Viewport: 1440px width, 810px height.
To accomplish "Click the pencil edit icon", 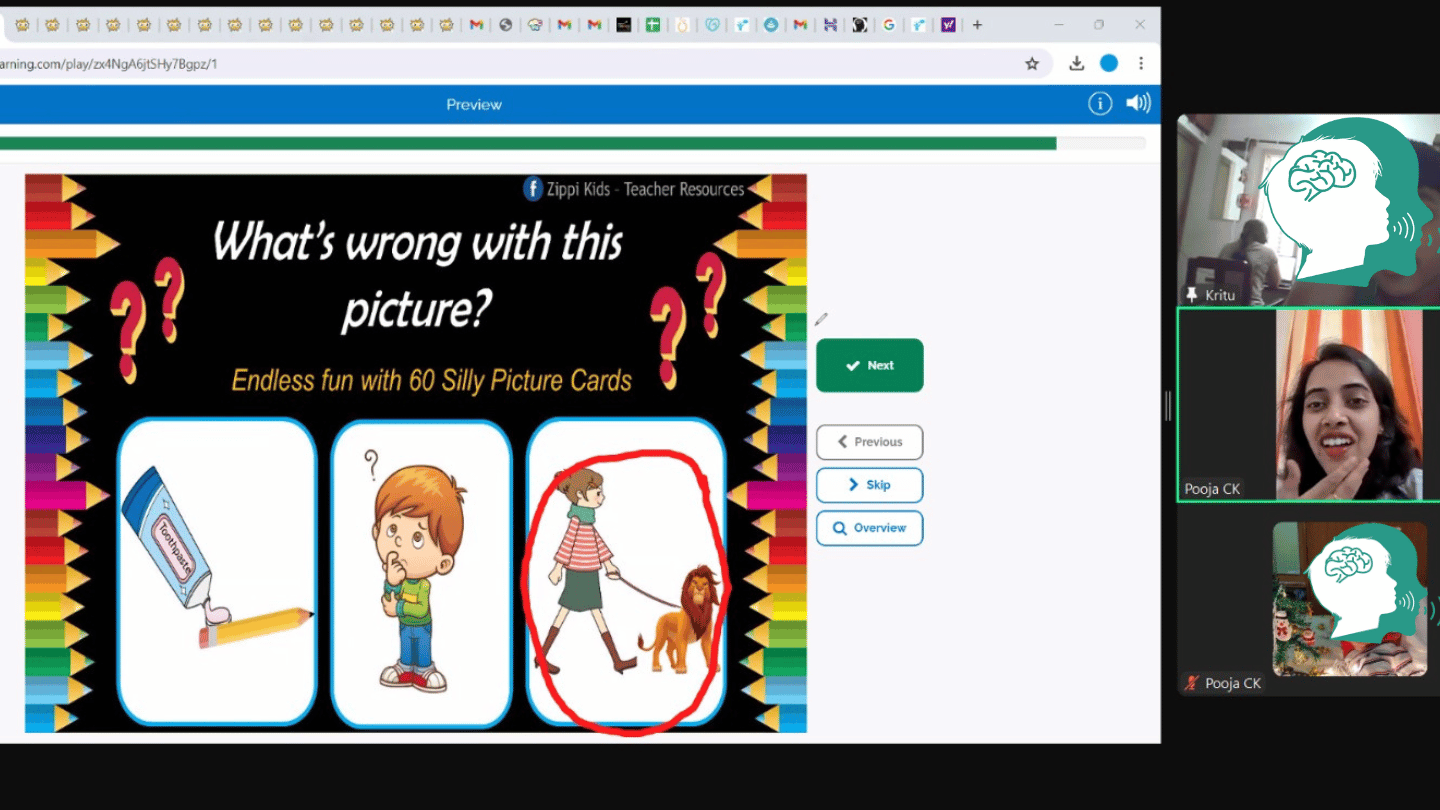I will (x=821, y=320).
